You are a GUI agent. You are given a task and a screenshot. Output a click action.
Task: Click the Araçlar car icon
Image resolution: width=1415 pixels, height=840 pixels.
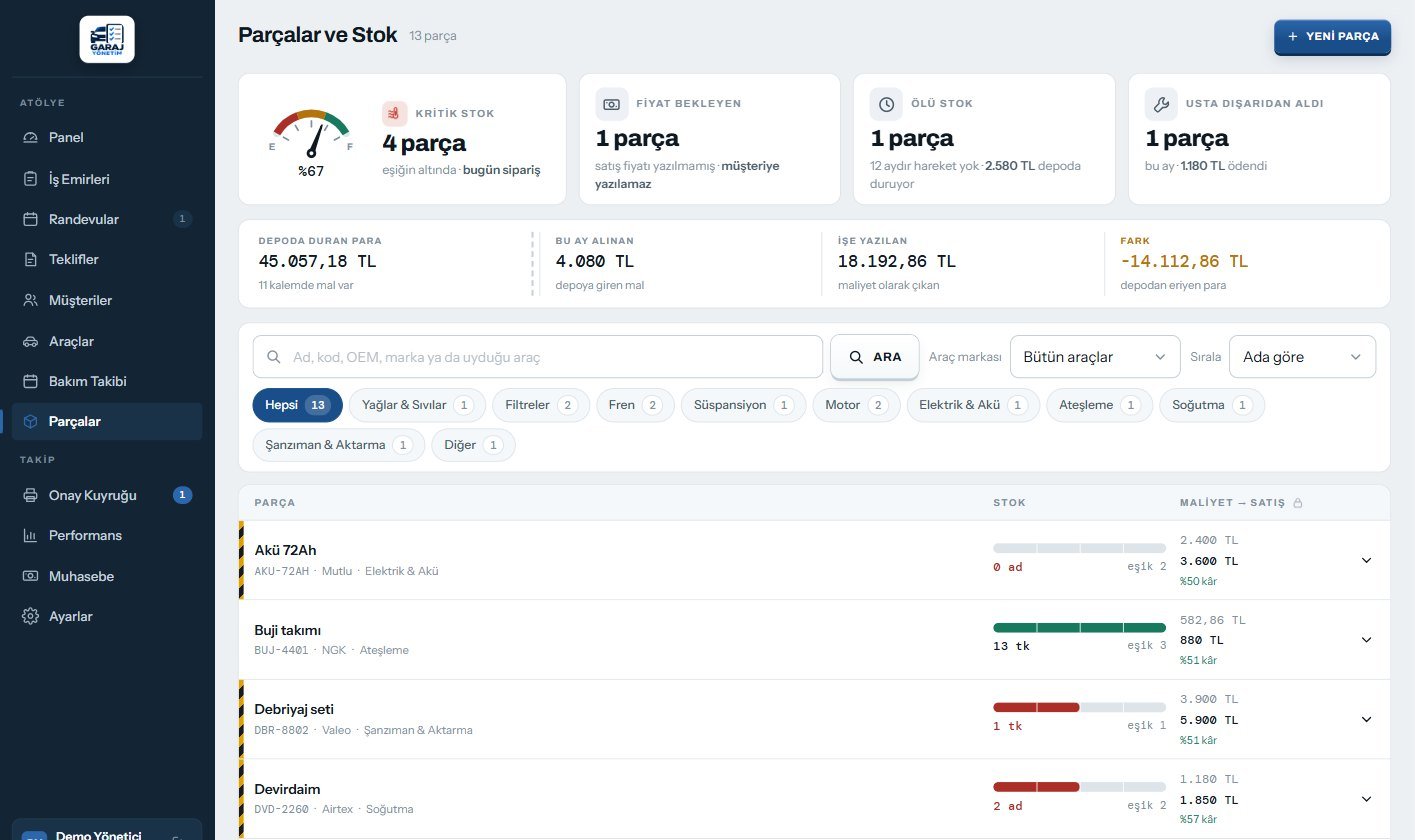coord(30,341)
